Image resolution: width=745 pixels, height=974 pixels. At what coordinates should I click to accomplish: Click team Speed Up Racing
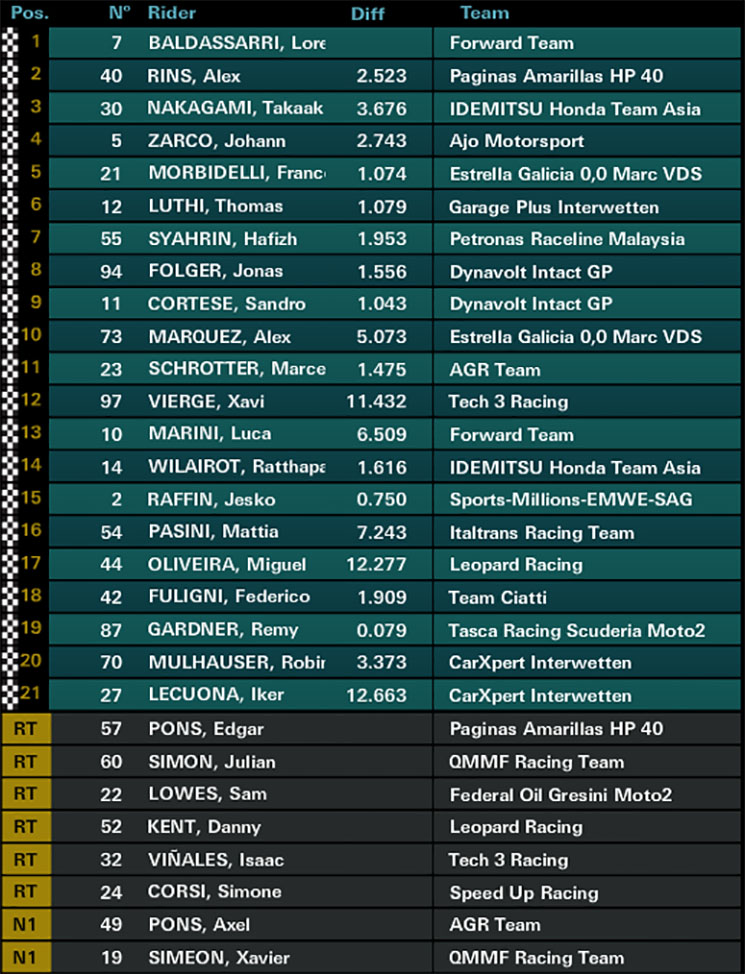tap(524, 893)
